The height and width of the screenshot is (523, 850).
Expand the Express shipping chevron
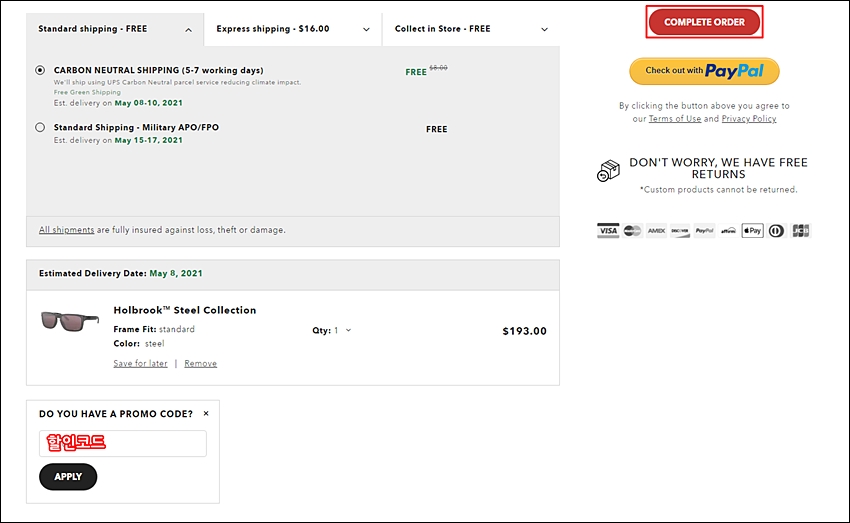click(x=366, y=30)
